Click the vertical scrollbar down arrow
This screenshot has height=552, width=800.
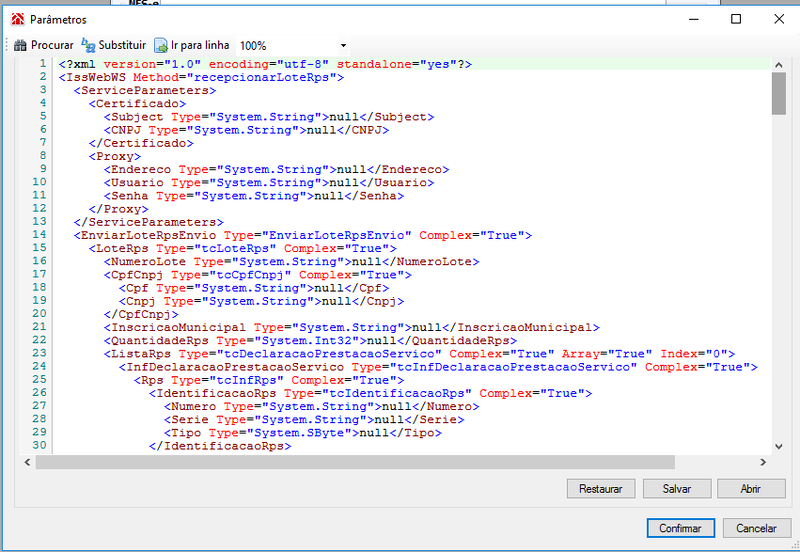point(779,446)
